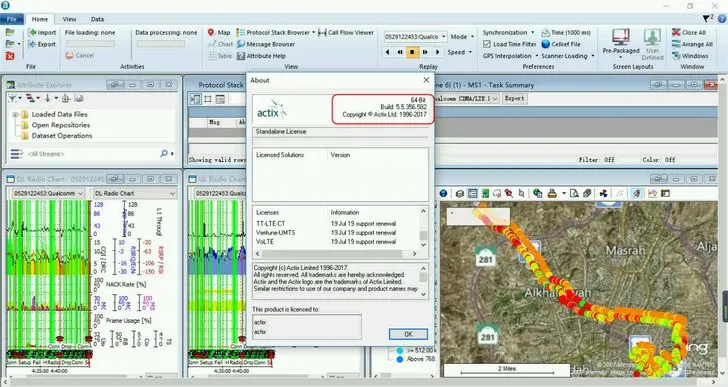Screen dimensions: 728x387
Task: Expand the Loaded Data Files tree node
Action: pos(15,114)
